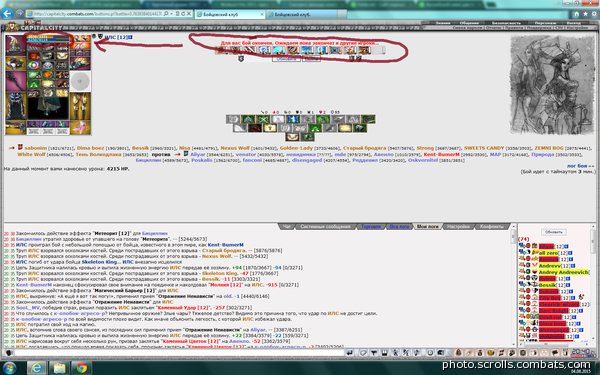The image size is (600, 375).
Task: Click the browser back arrow button
Action: coord(7,14)
